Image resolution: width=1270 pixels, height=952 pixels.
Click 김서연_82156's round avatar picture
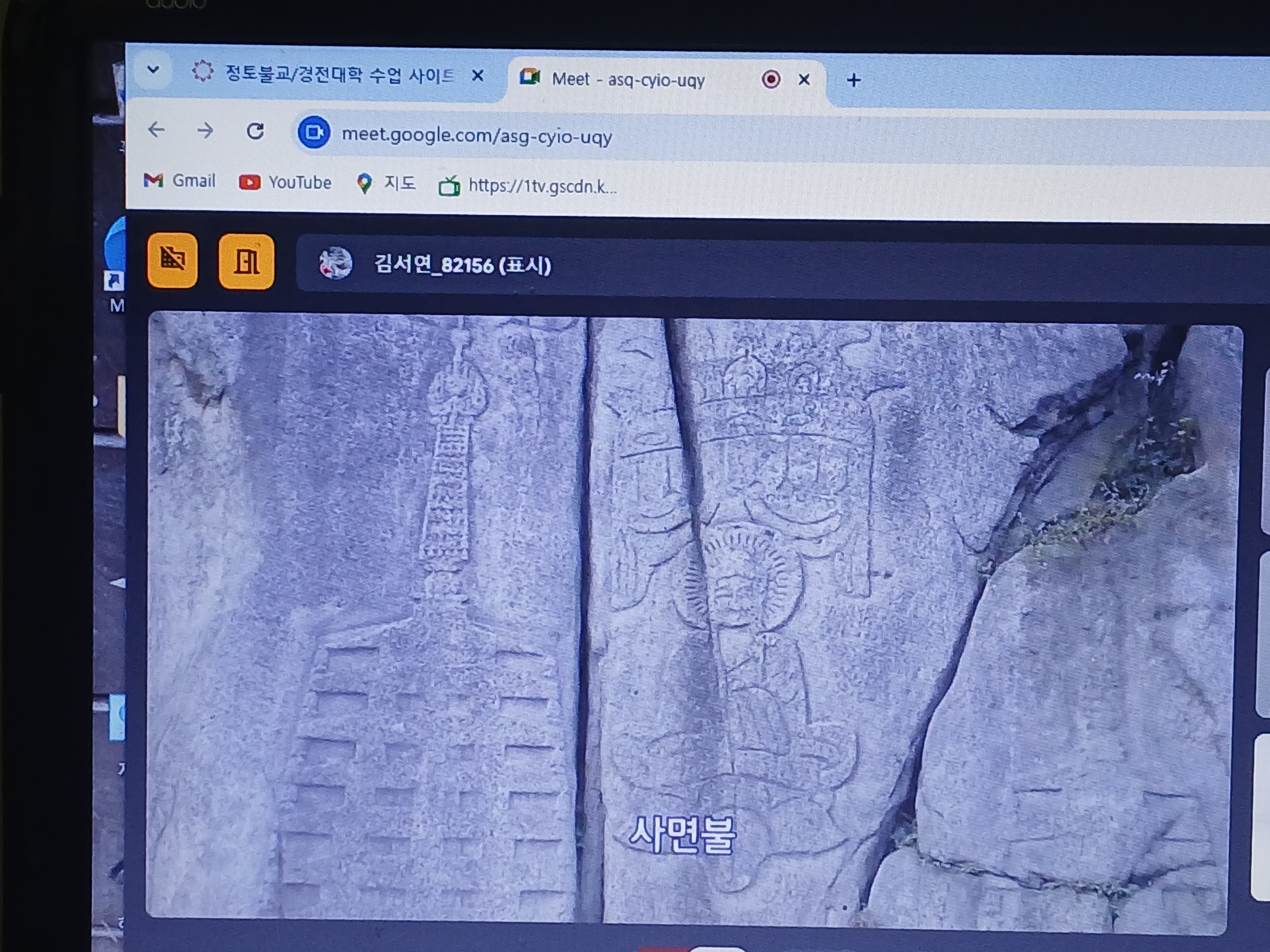(335, 264)
